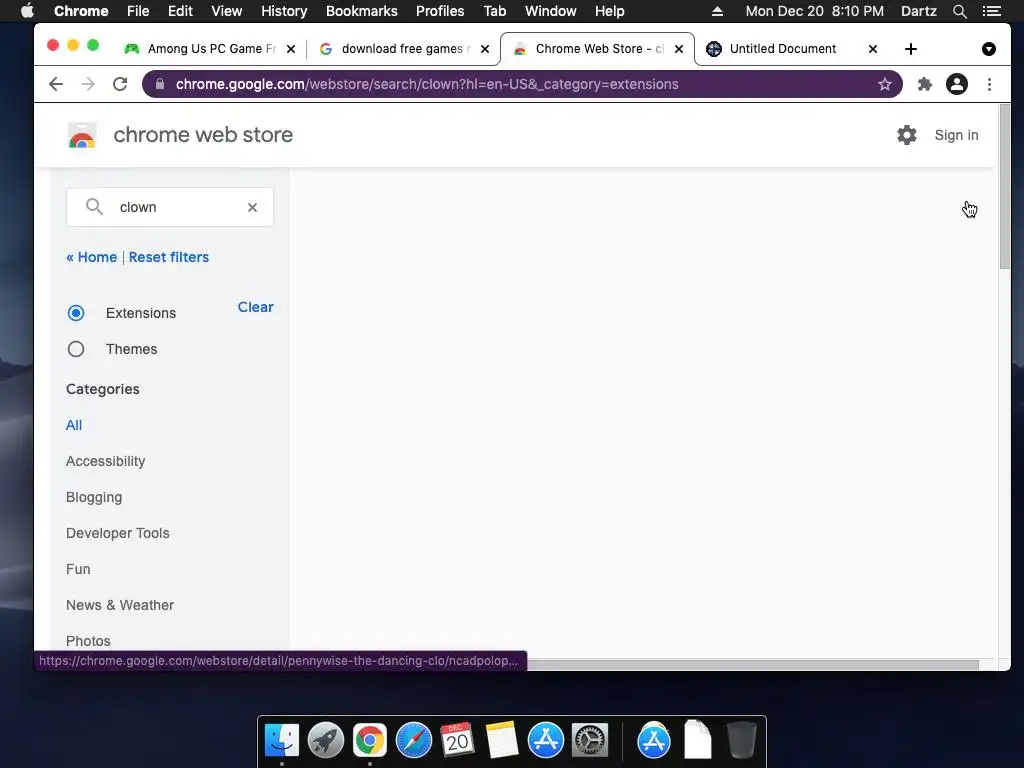Filter by Developer Tools category
The width and height of the screenshot is (1024, 768).
(118, 533)
